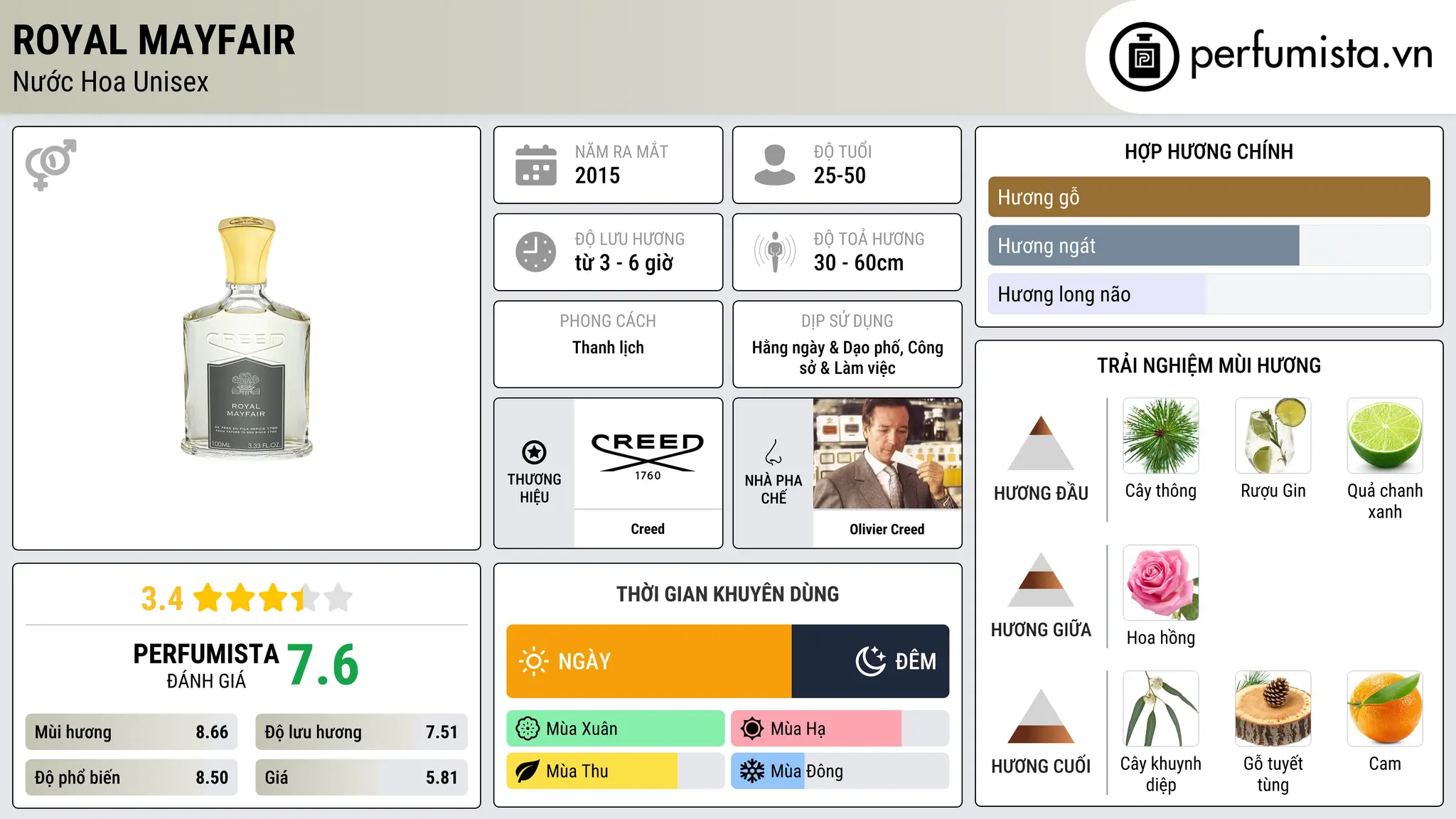Click the release year 2015 value
Viewport: 1456px width, 819px height.
pos(597,176)
